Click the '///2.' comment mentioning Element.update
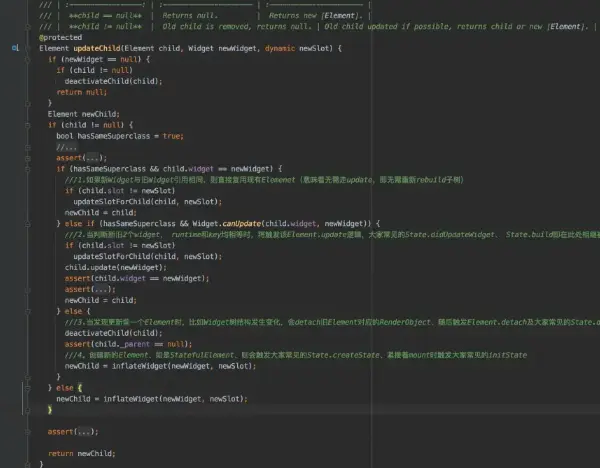600x468 pixels. pos(332,235)
